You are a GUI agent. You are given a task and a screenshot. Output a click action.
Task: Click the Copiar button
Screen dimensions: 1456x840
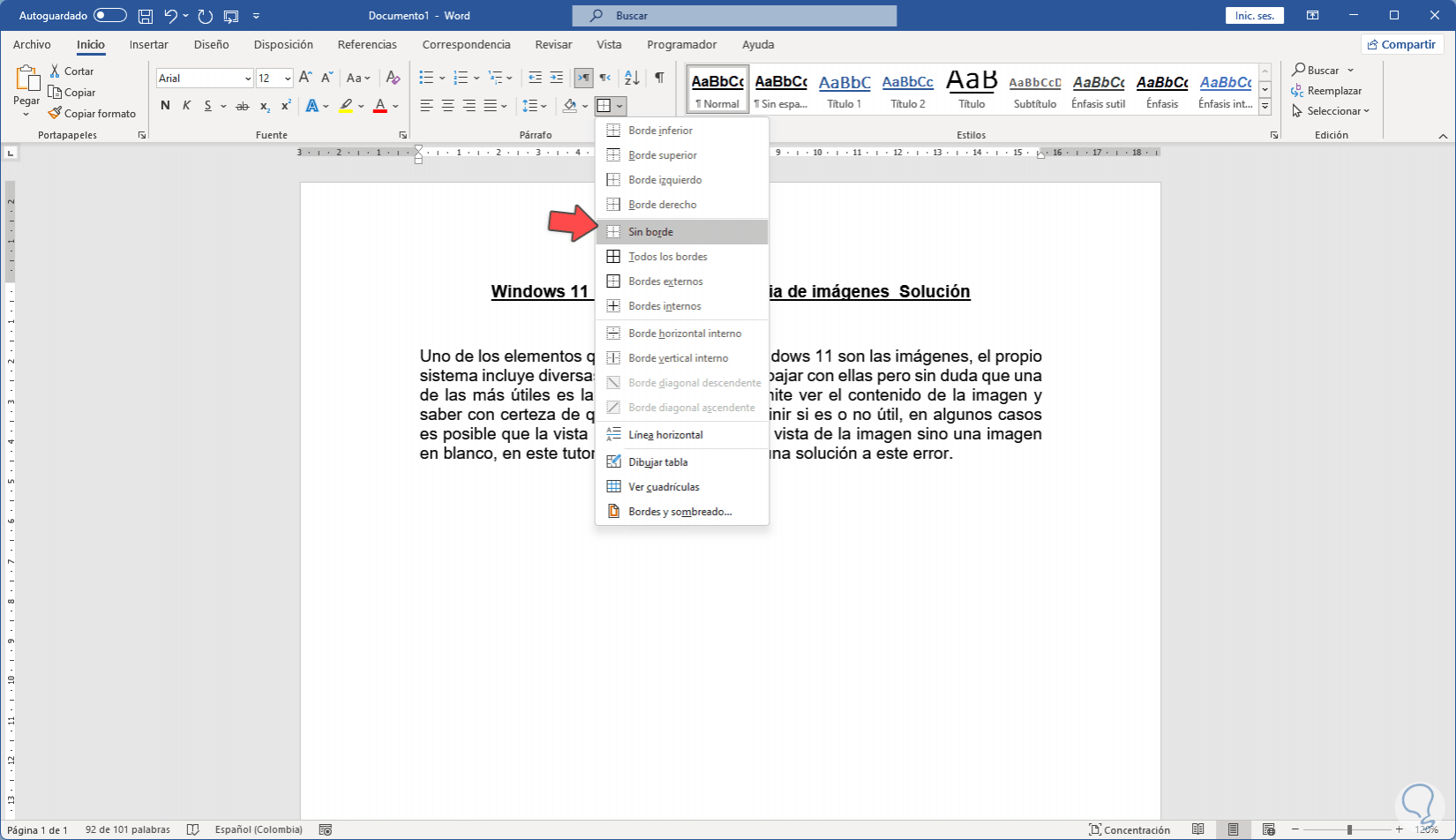pos(71,92)
